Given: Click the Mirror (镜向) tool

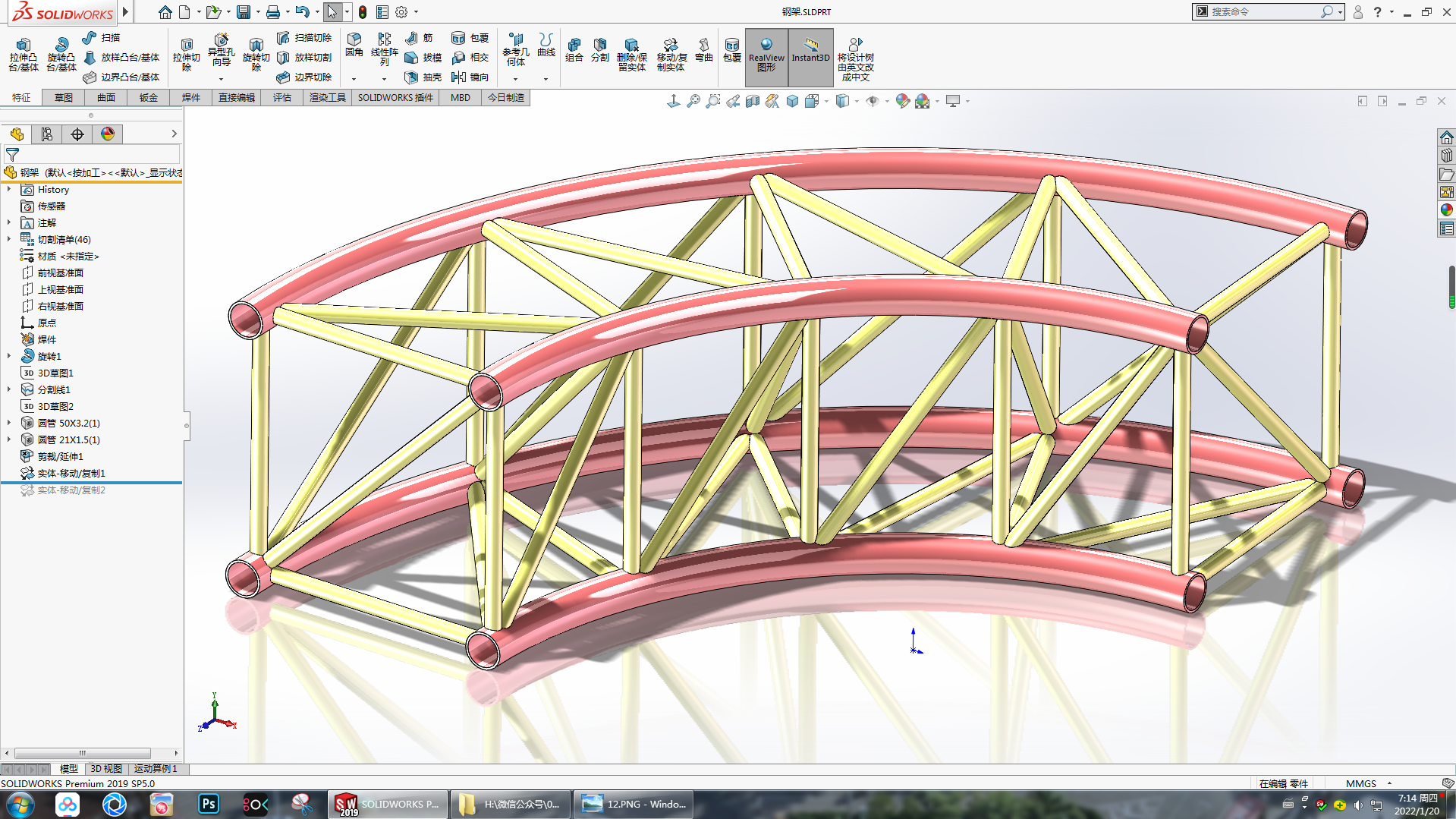Looking at the screenshot, I should (470, 77).
